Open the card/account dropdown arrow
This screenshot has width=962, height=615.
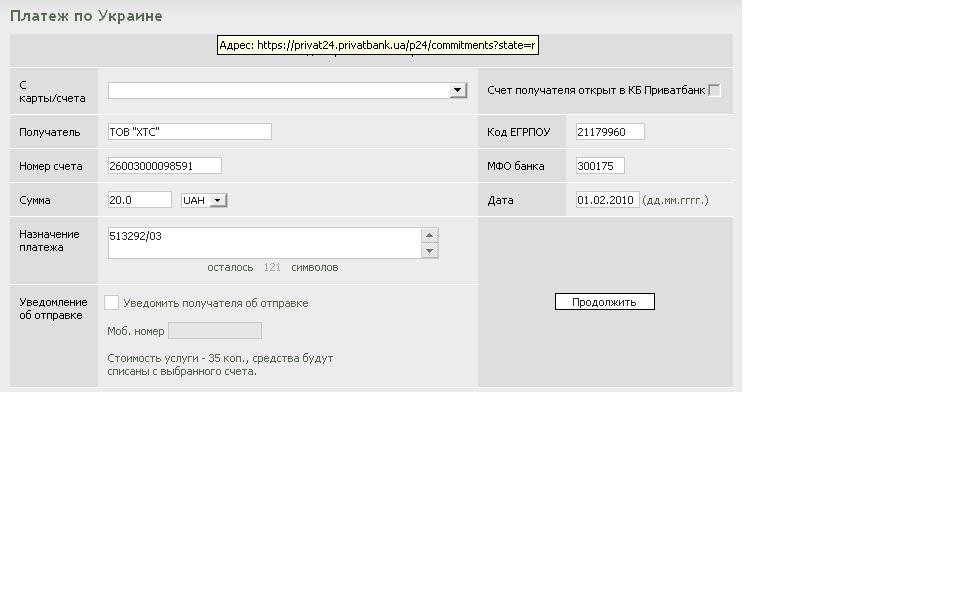[x=457, y=90]
